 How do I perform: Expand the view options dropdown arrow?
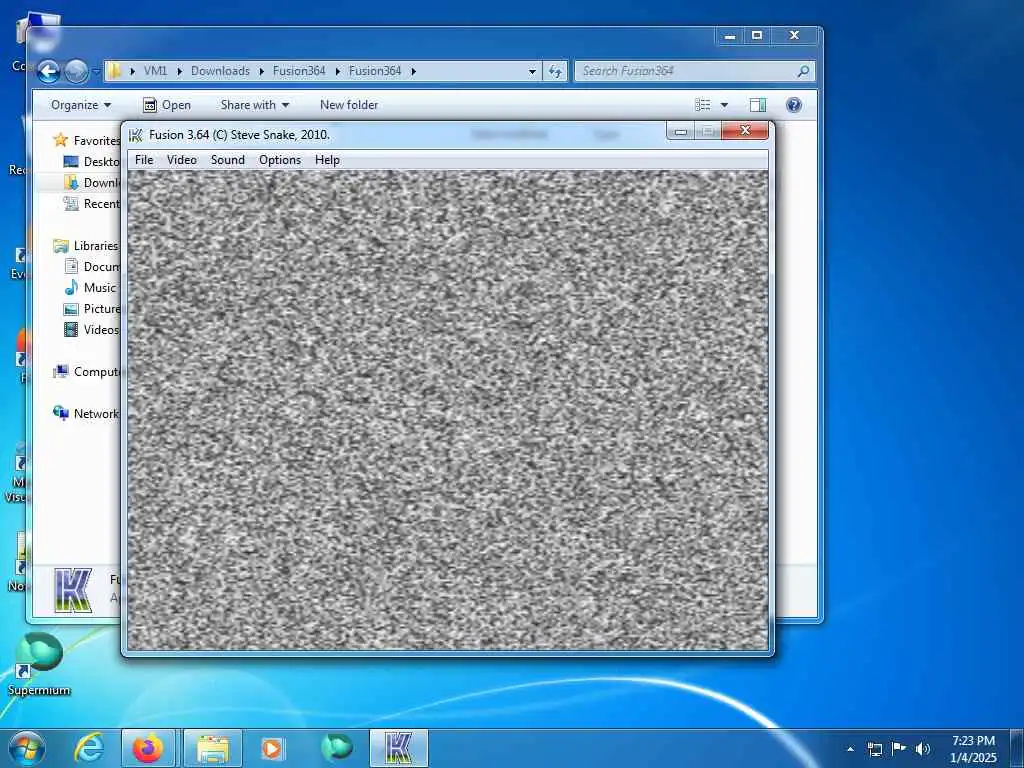[724, 105]
